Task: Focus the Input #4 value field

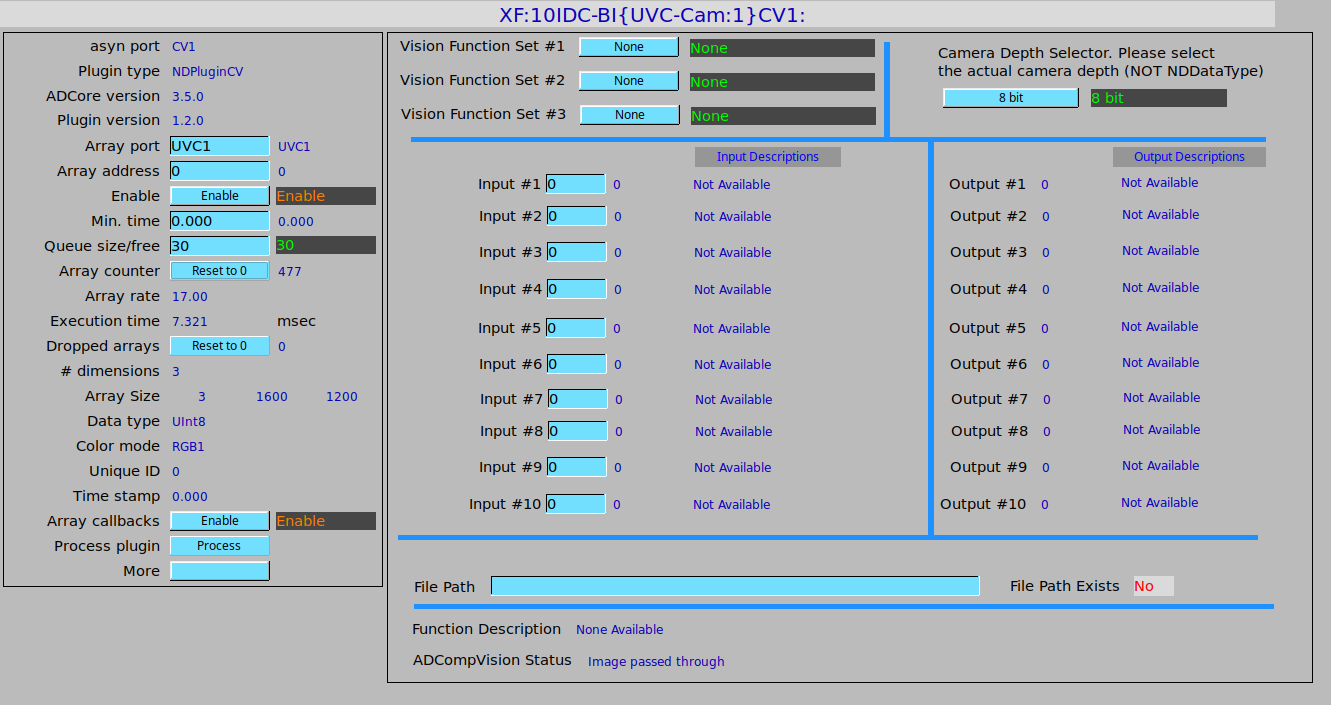Action: coord(577,289)
